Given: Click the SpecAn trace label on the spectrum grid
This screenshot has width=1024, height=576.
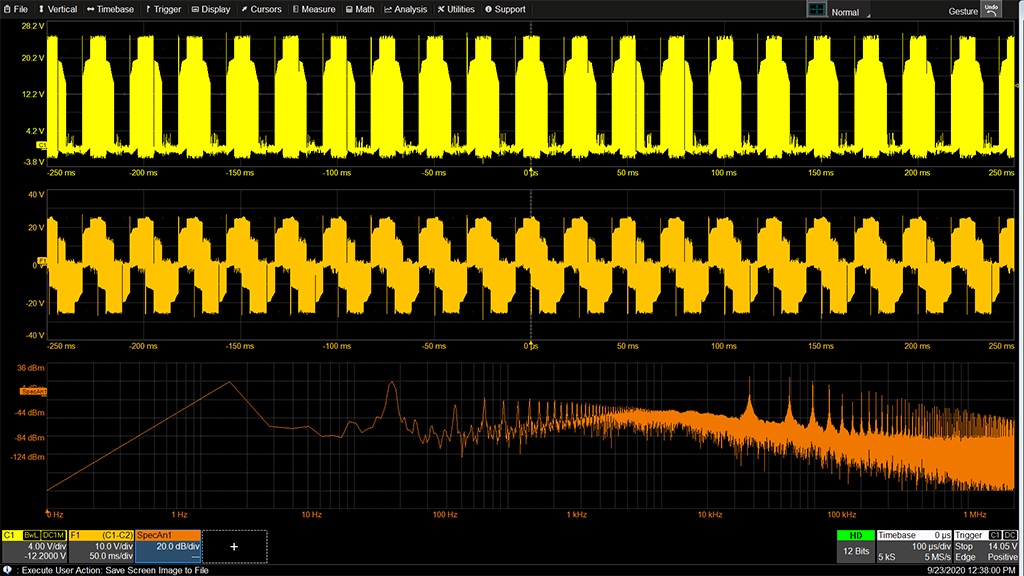Looking at the screenshot, I should [x=33, y=391].
